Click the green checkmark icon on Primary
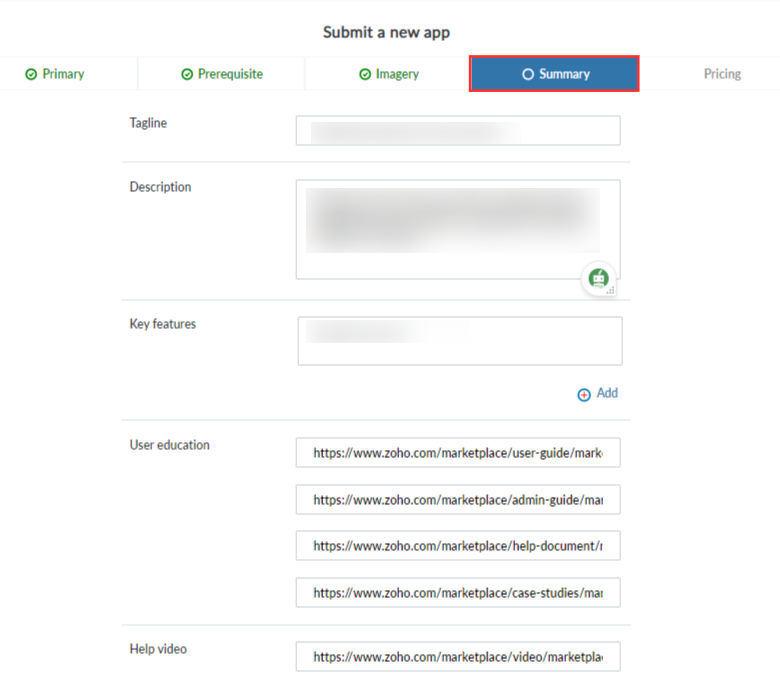Image resolution: width=780 pixels, height=675 pixels. [x=31, y=74]
